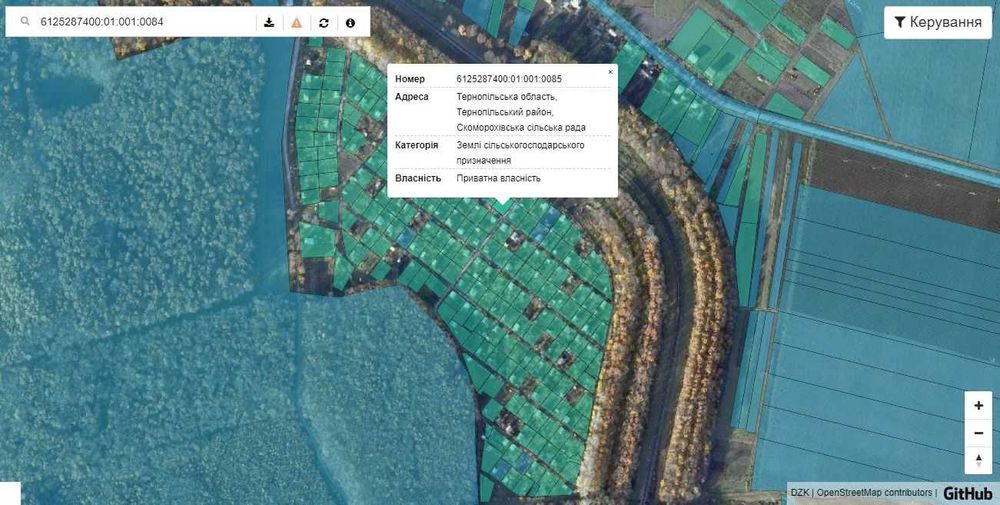The width and height of the screenshot is (1000, 505).
Task: Reset map rotation compass arrow
Action: 978,460
